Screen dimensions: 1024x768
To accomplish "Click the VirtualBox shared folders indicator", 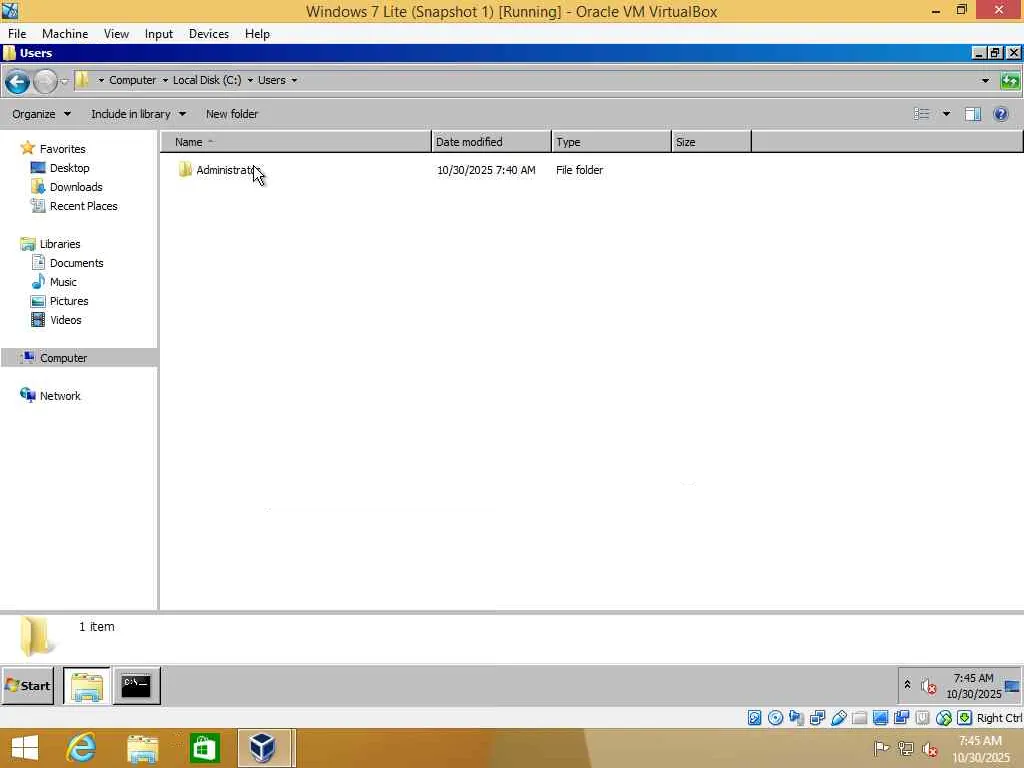I will (x=859, y=718).
